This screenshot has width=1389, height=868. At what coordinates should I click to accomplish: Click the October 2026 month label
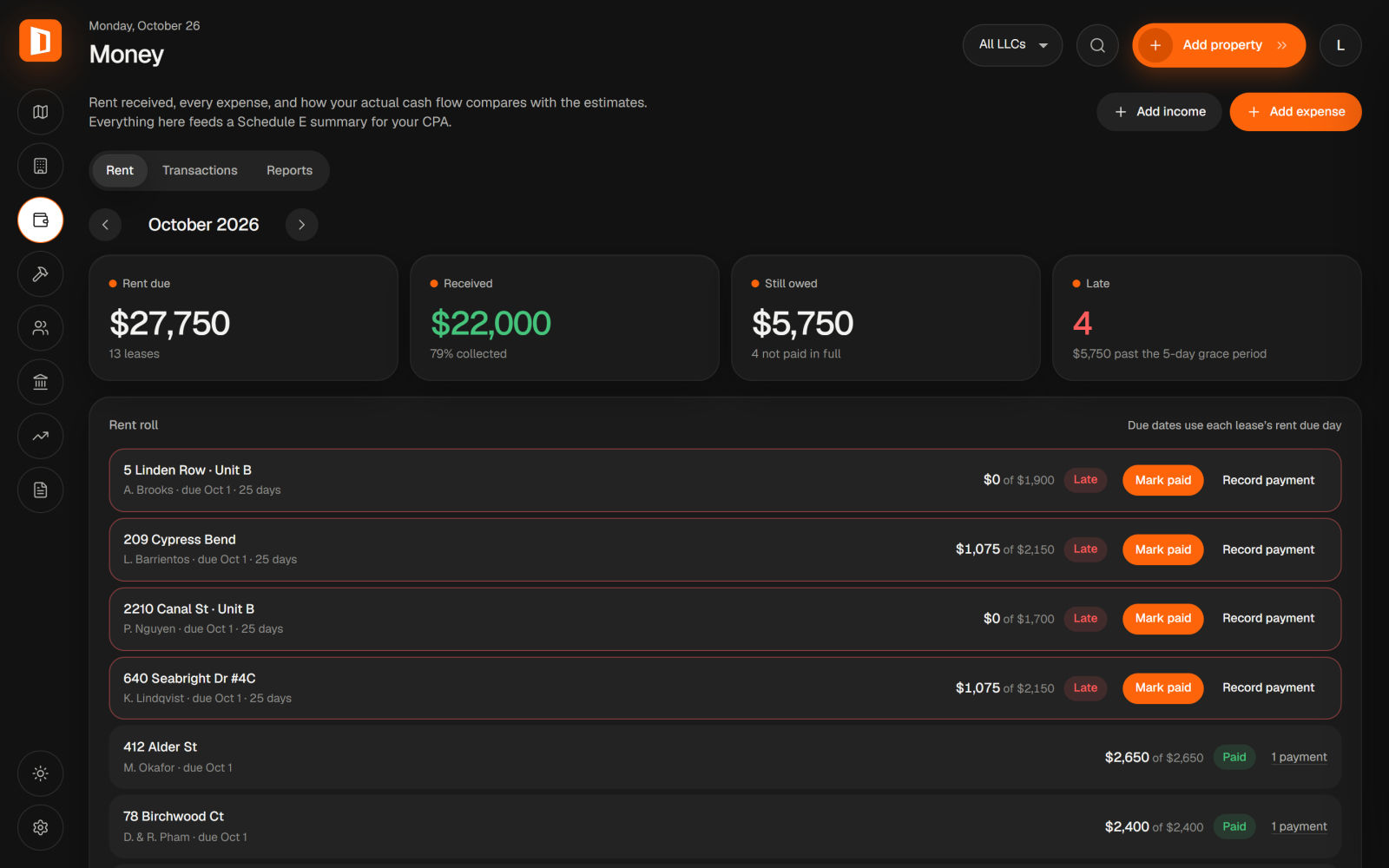pos(203,225)
